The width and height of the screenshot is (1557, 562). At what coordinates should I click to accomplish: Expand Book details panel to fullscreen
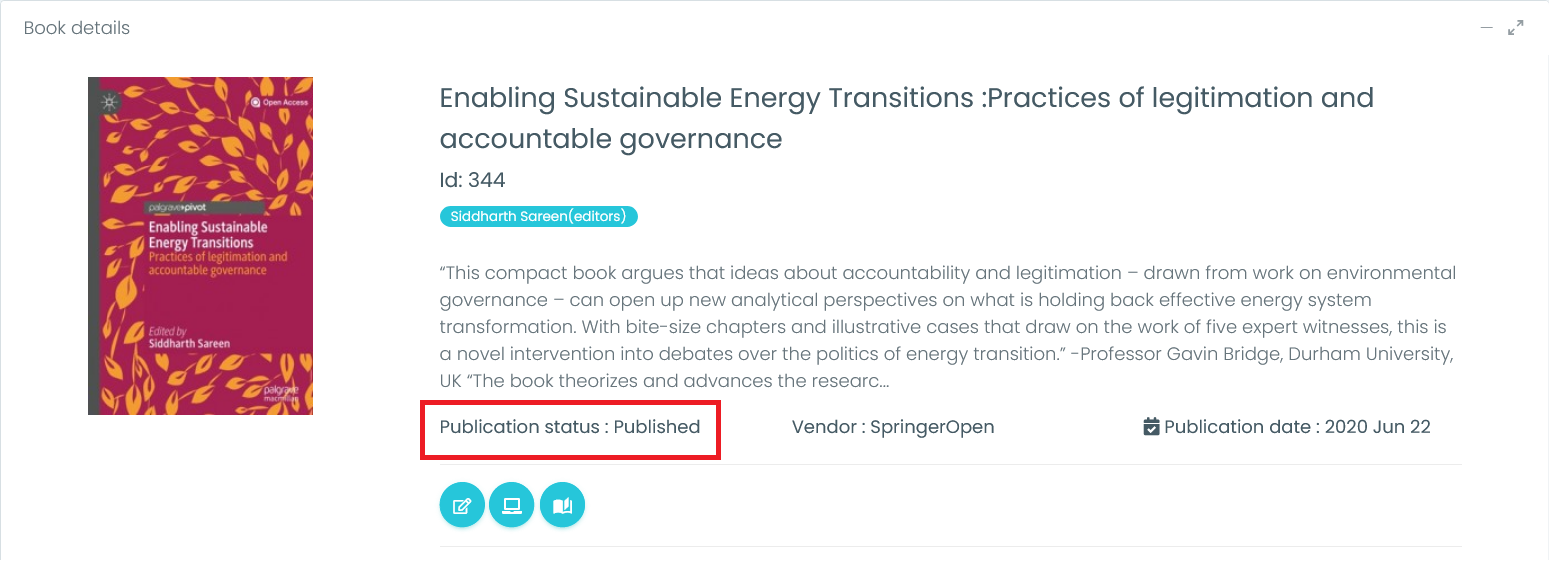[1516, 28]
